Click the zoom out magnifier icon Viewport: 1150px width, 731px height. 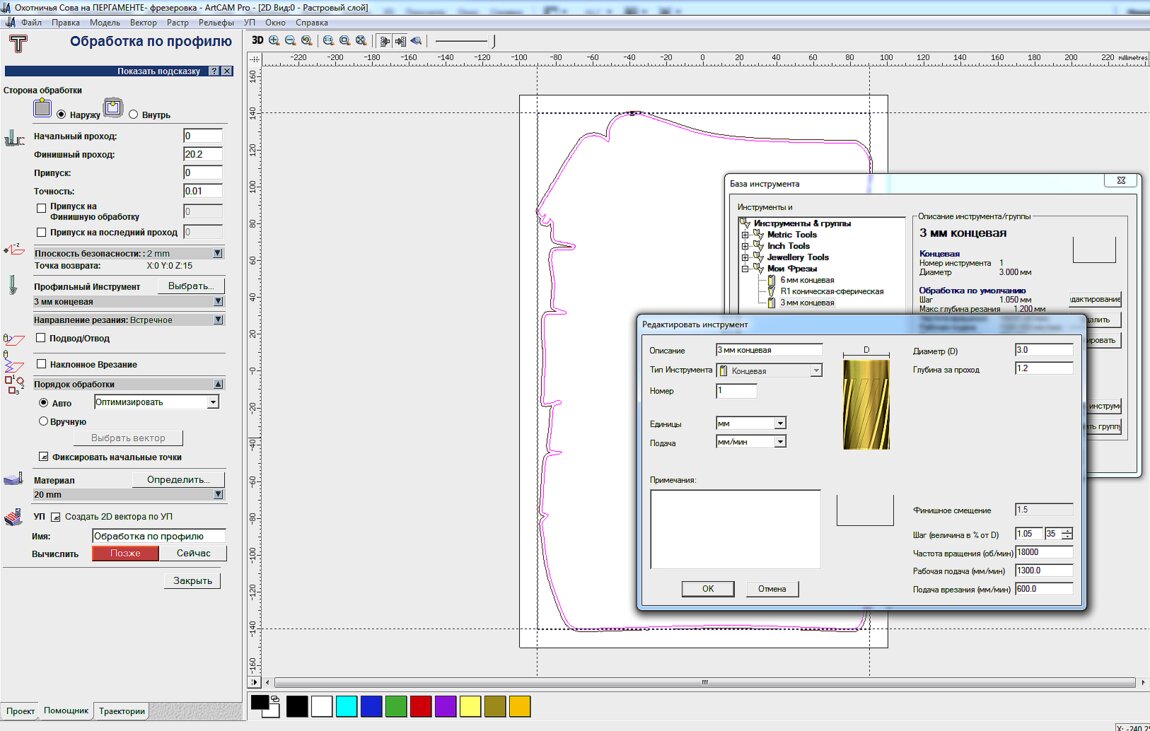pyautogui.click(x=290, y=40)
